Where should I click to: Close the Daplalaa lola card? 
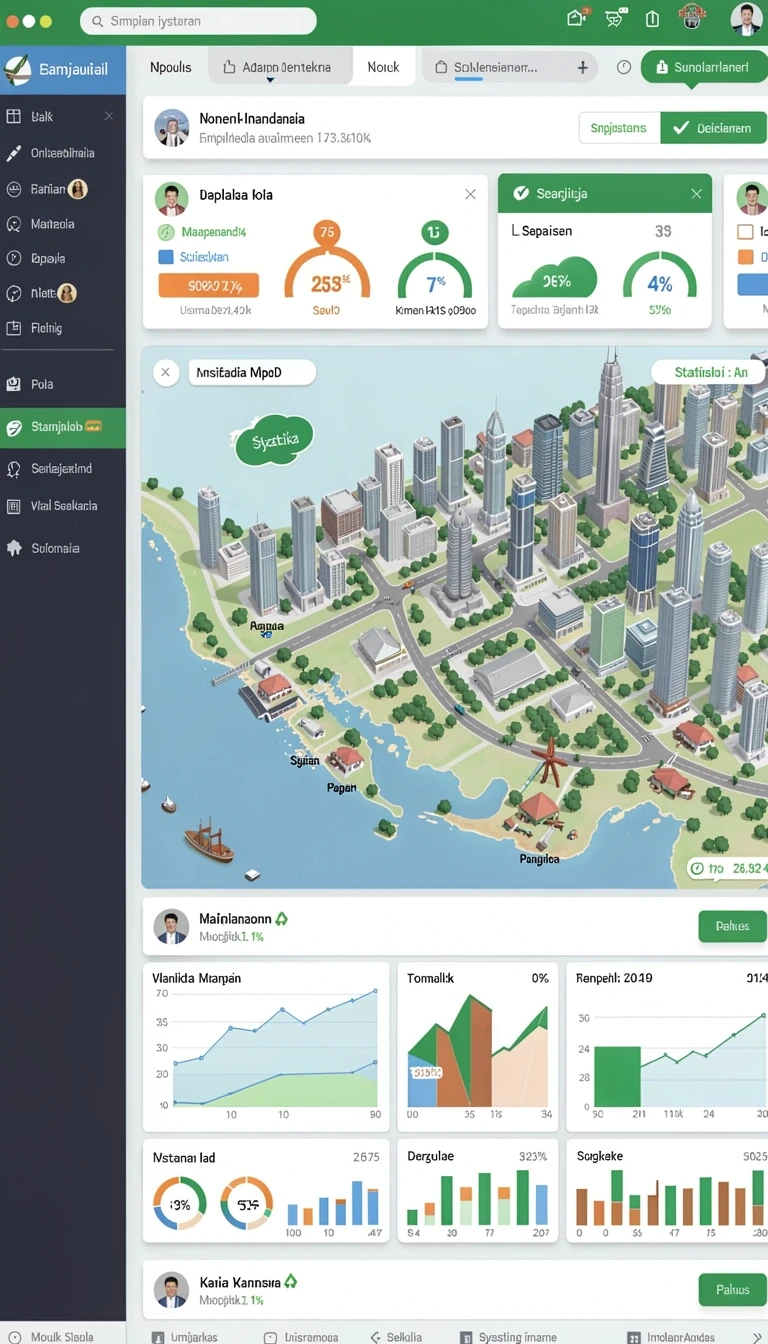(x=470, y=194)
